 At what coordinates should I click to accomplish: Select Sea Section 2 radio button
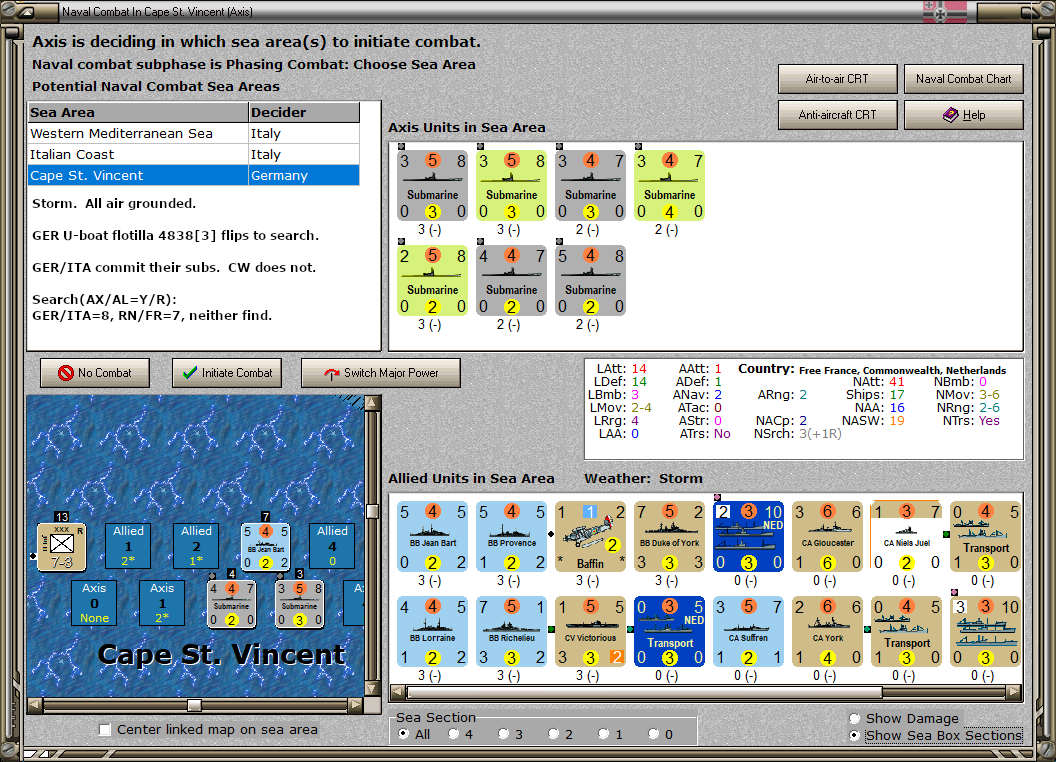click(x=553, y=734)
